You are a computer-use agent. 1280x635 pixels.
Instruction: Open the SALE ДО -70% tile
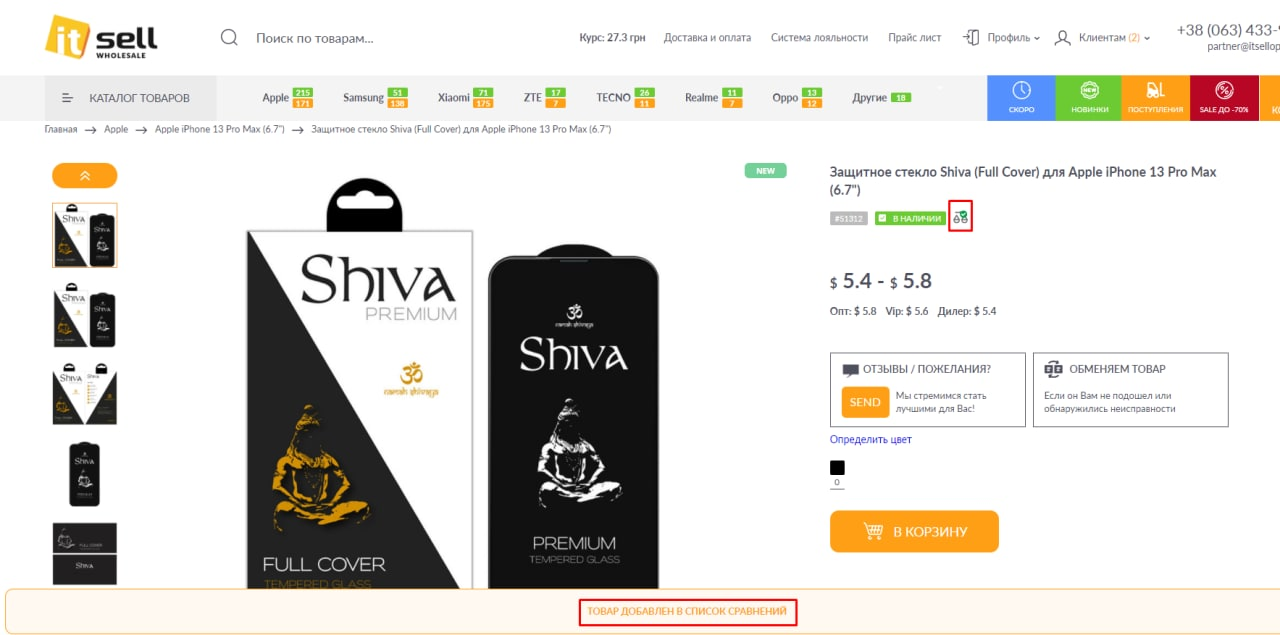[1224, 98]
